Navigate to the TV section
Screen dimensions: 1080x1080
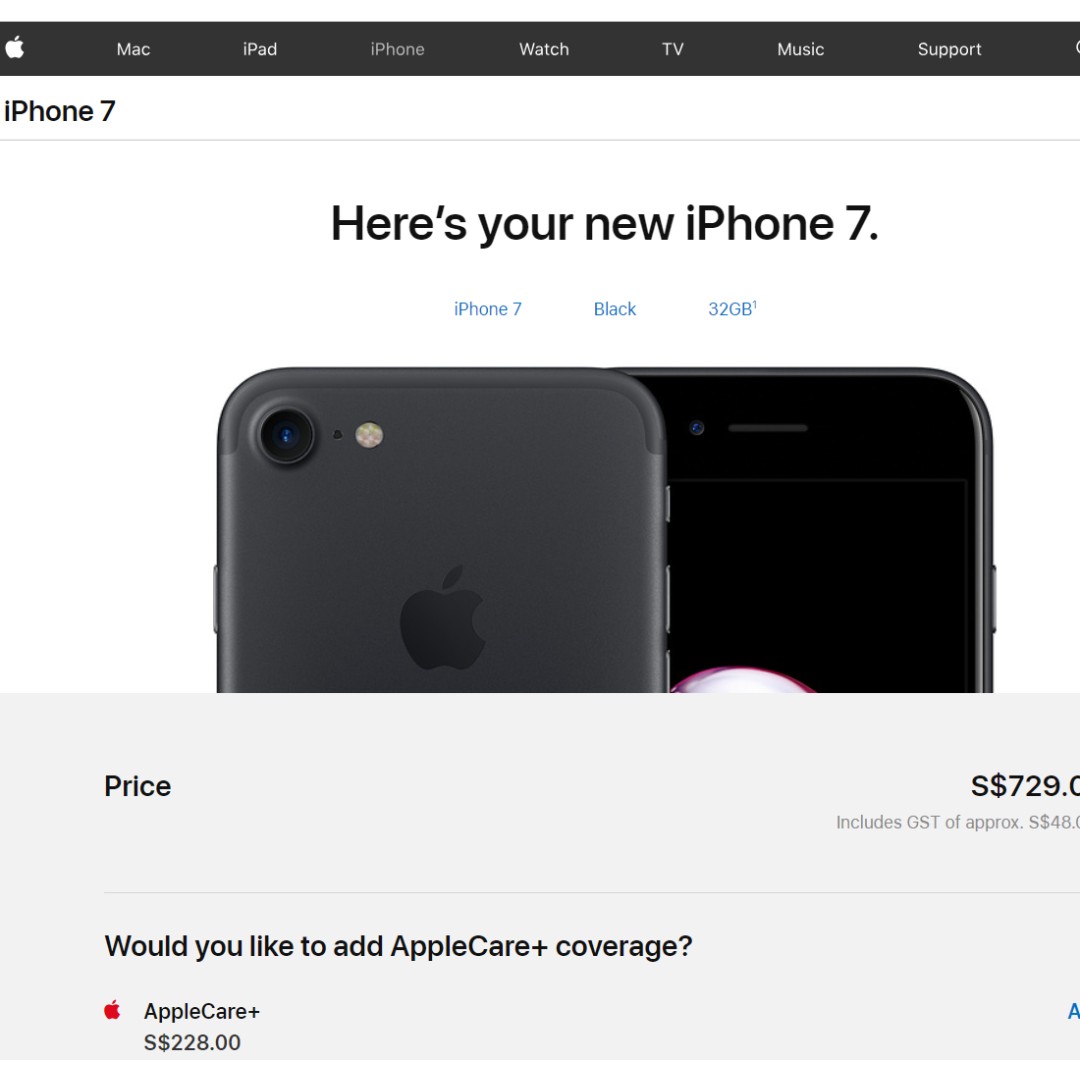tap(673, 49)
